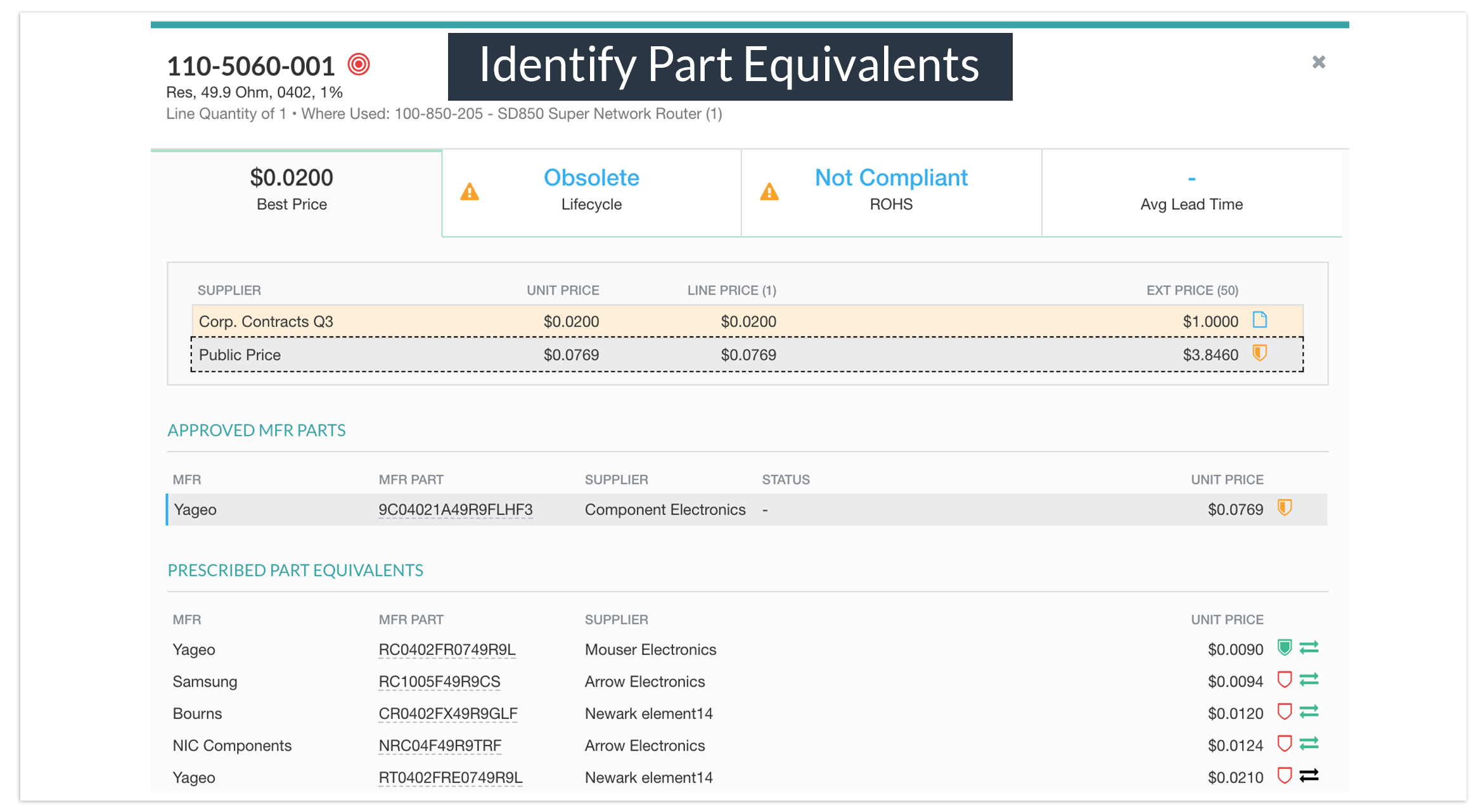
Task: Click the $0.0200 best price value
Action: tap(292, 178)
